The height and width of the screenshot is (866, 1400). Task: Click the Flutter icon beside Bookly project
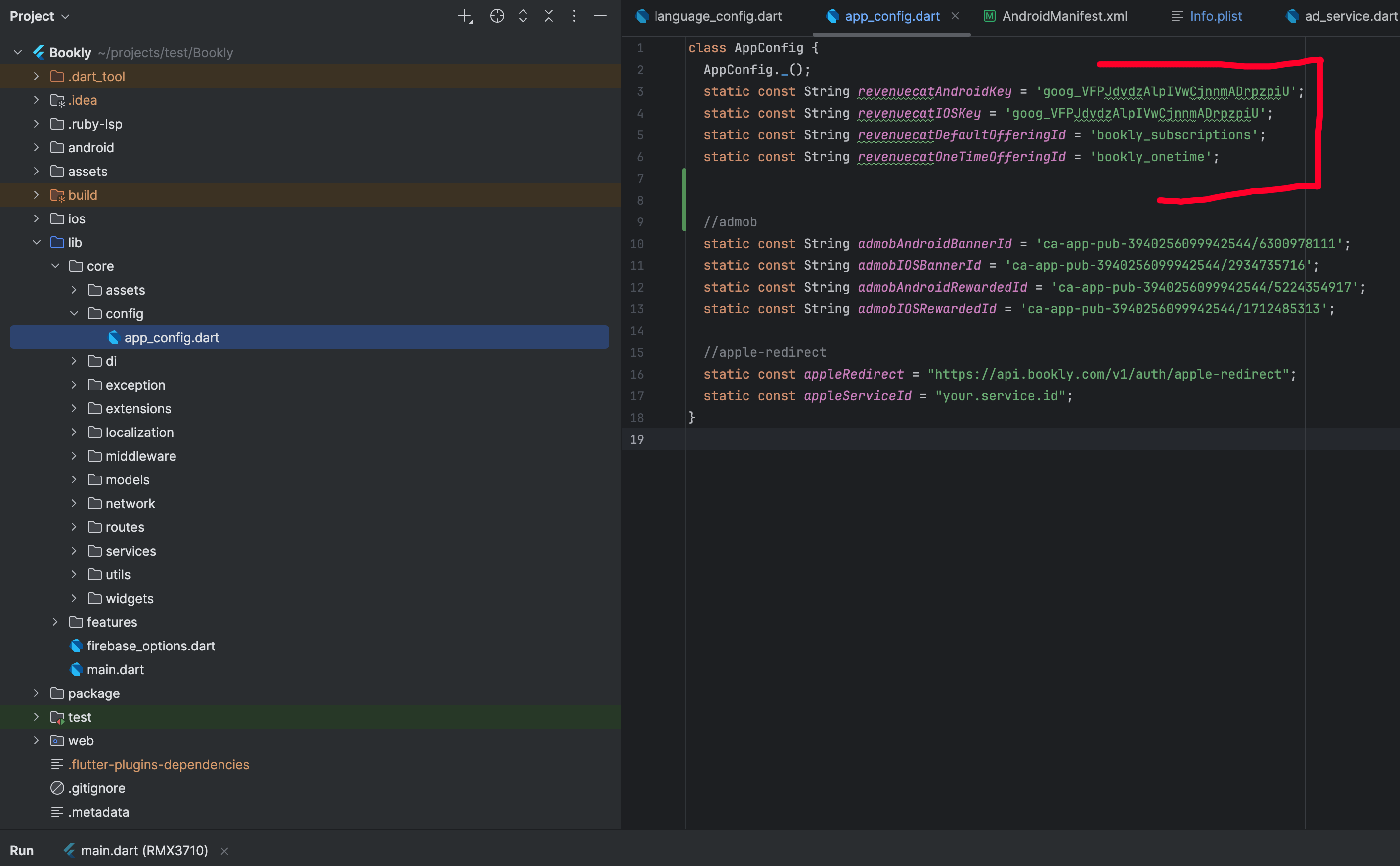(x=39, y=53)
